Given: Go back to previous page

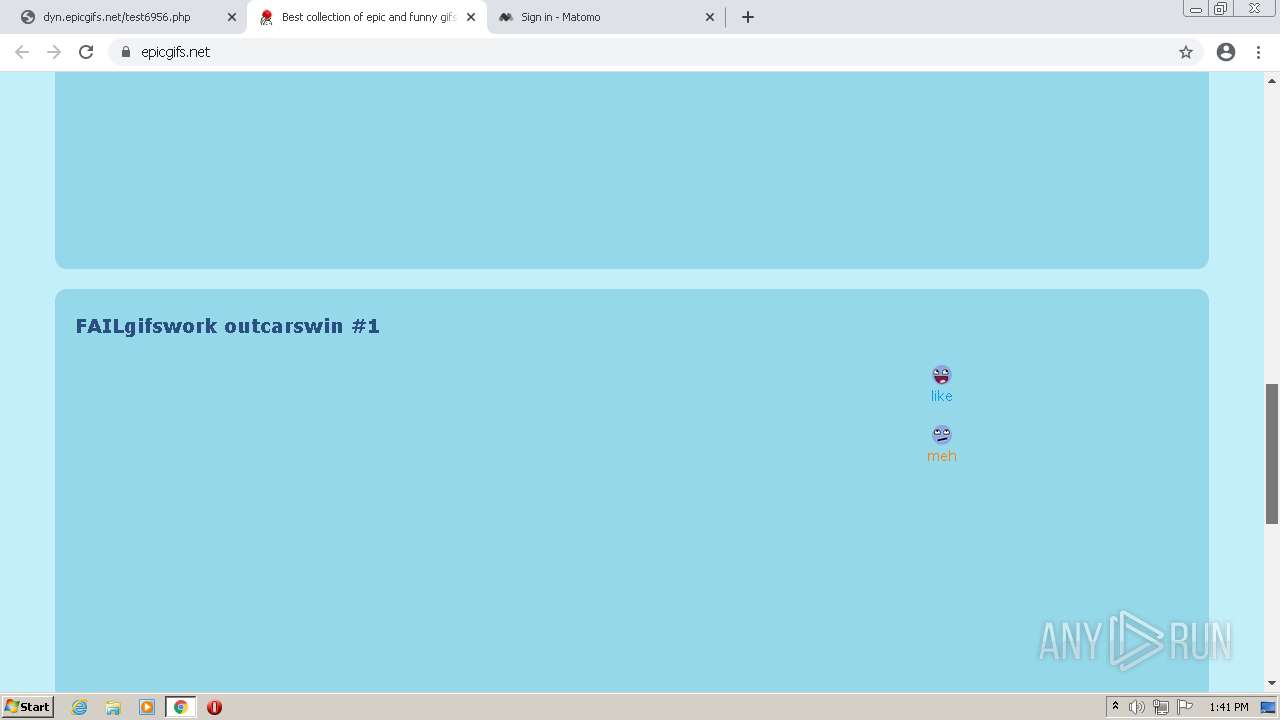Looking at the screenshot, I should pyautogui.click(x=22, y=52).
